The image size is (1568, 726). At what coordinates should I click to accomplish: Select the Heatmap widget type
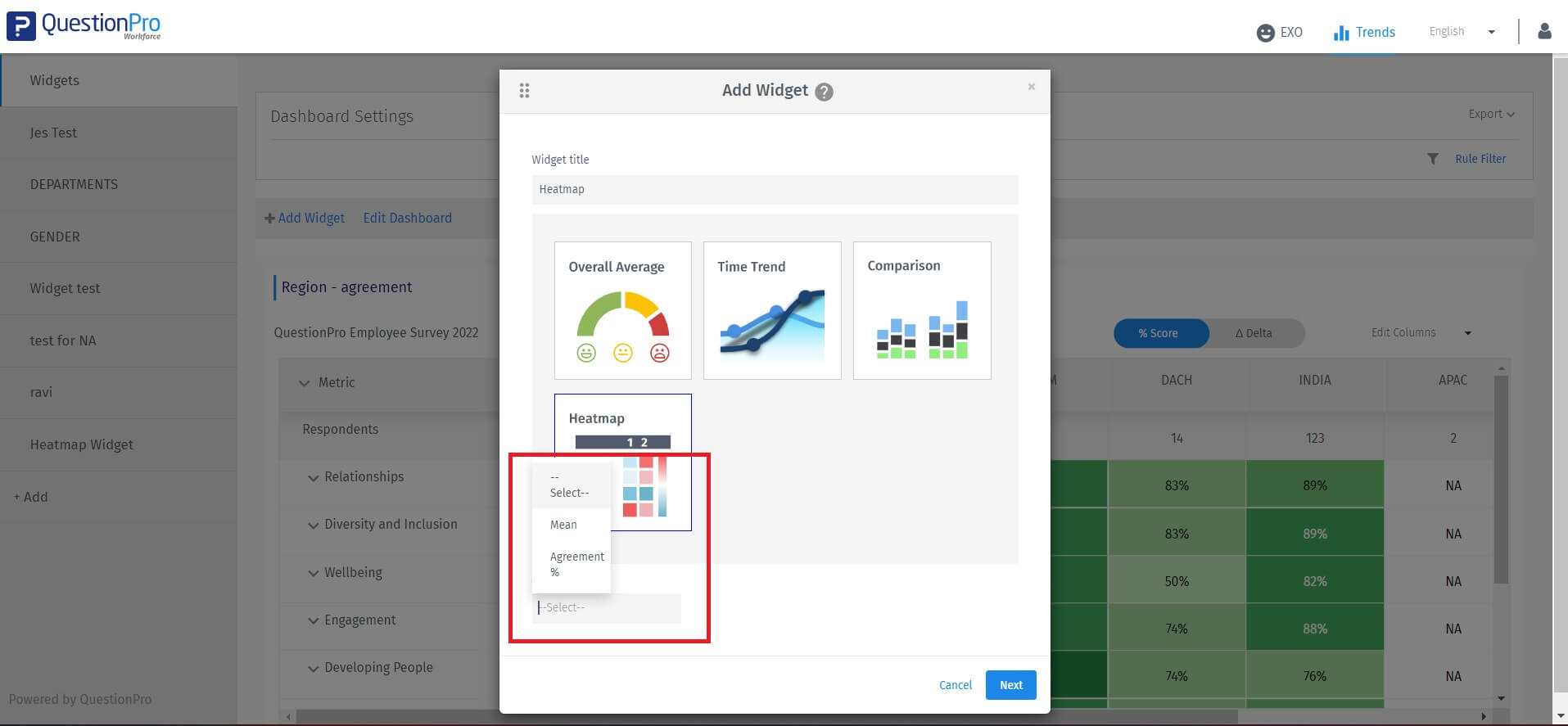click(623, 462)
